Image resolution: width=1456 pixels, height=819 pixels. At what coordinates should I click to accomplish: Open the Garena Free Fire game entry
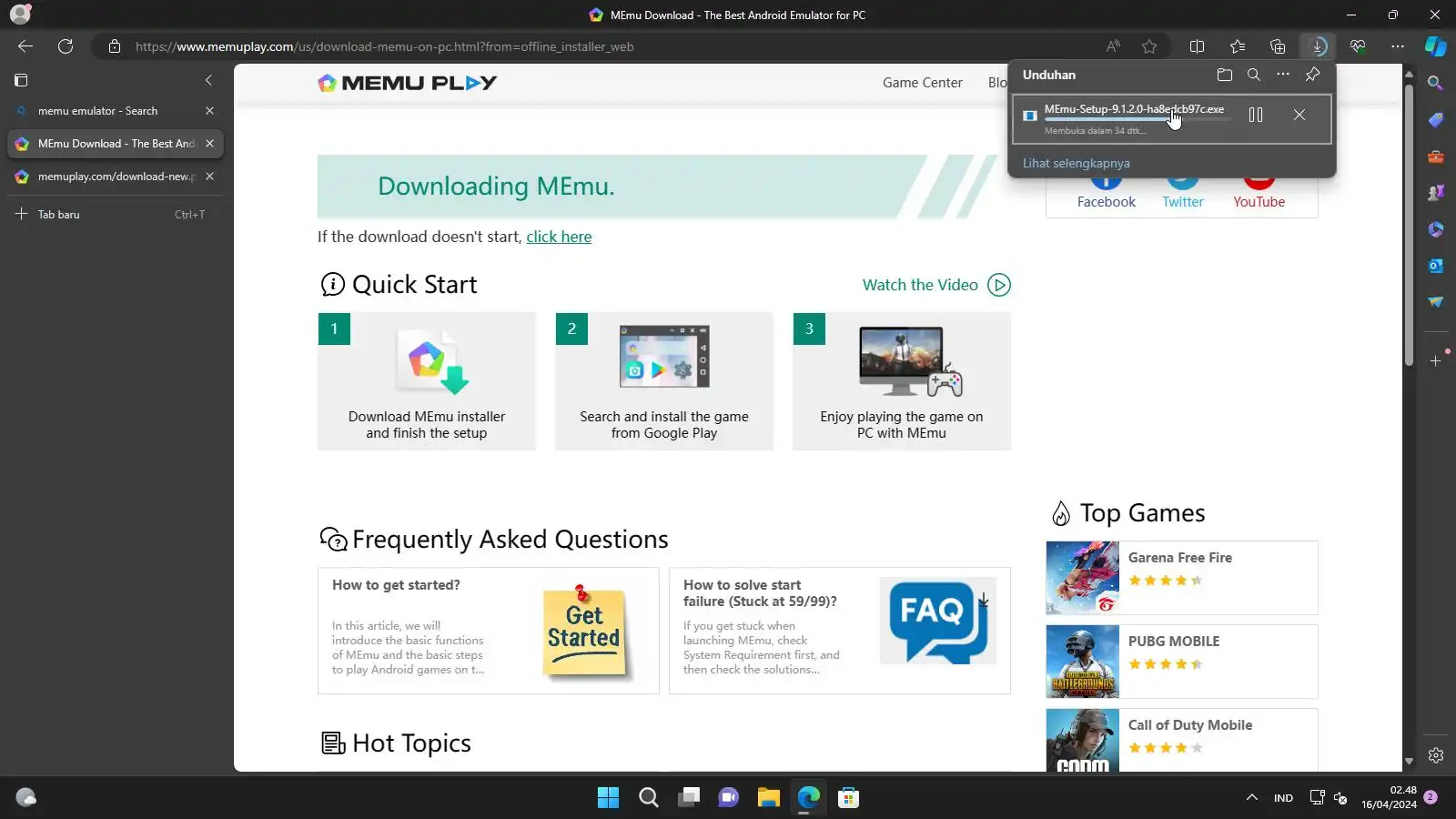pos(1182,578)
